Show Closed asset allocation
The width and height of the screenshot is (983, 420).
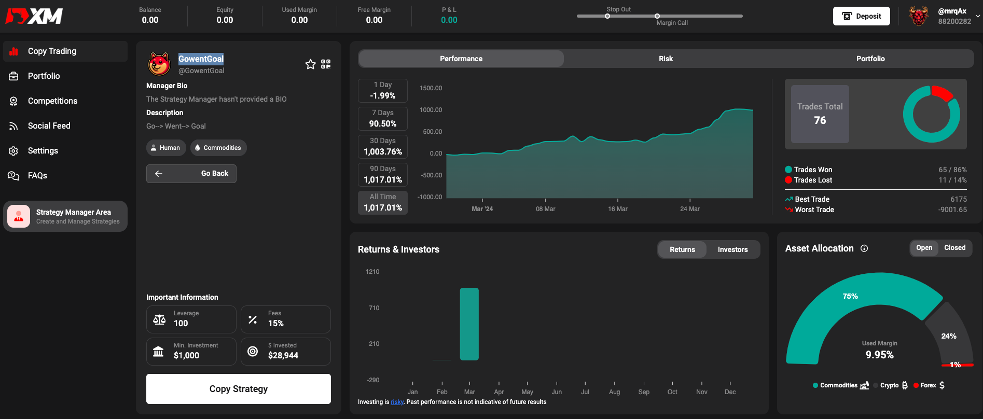coord(955,248)
